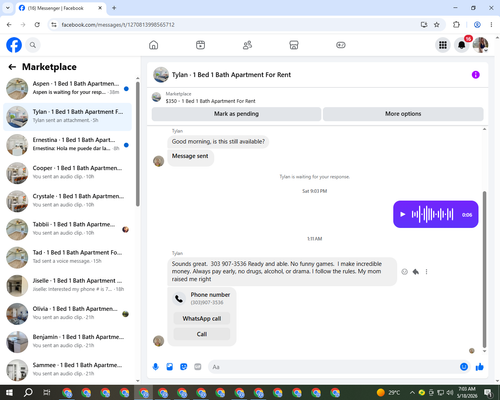Open Task View on taskbar
This screenshot has width=500, height=400.
tap(47, 392)
